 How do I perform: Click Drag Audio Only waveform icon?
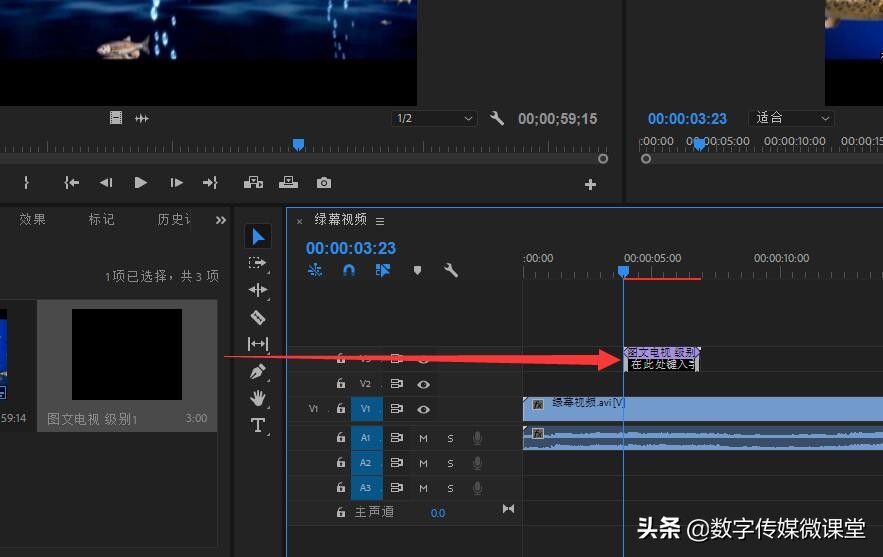tap(142, 118)
